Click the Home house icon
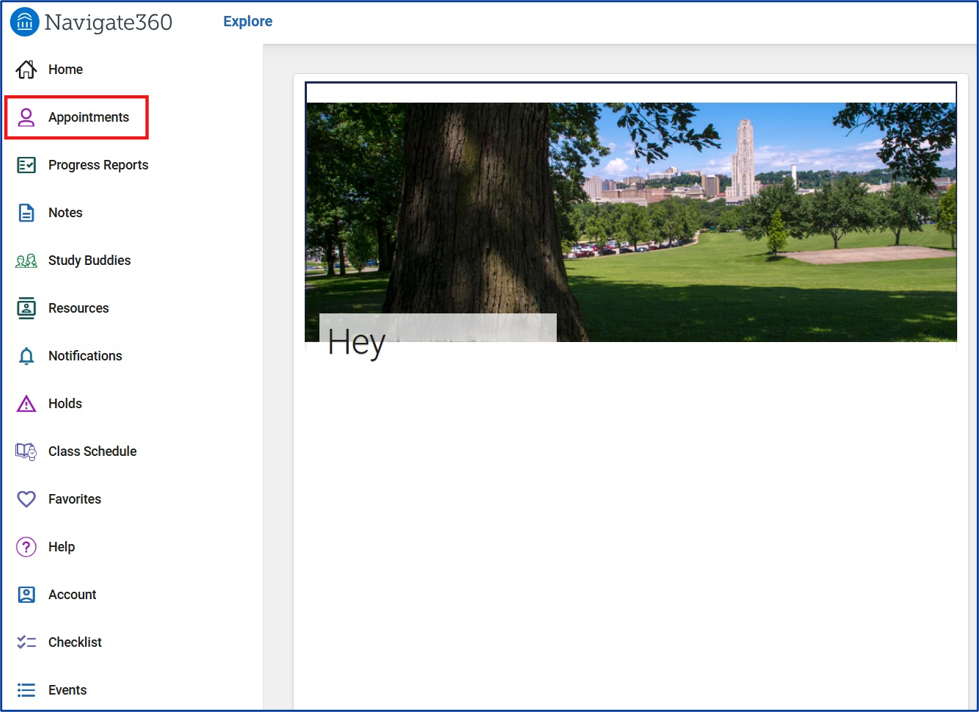The image size is (979, 712). pos(26,69)
